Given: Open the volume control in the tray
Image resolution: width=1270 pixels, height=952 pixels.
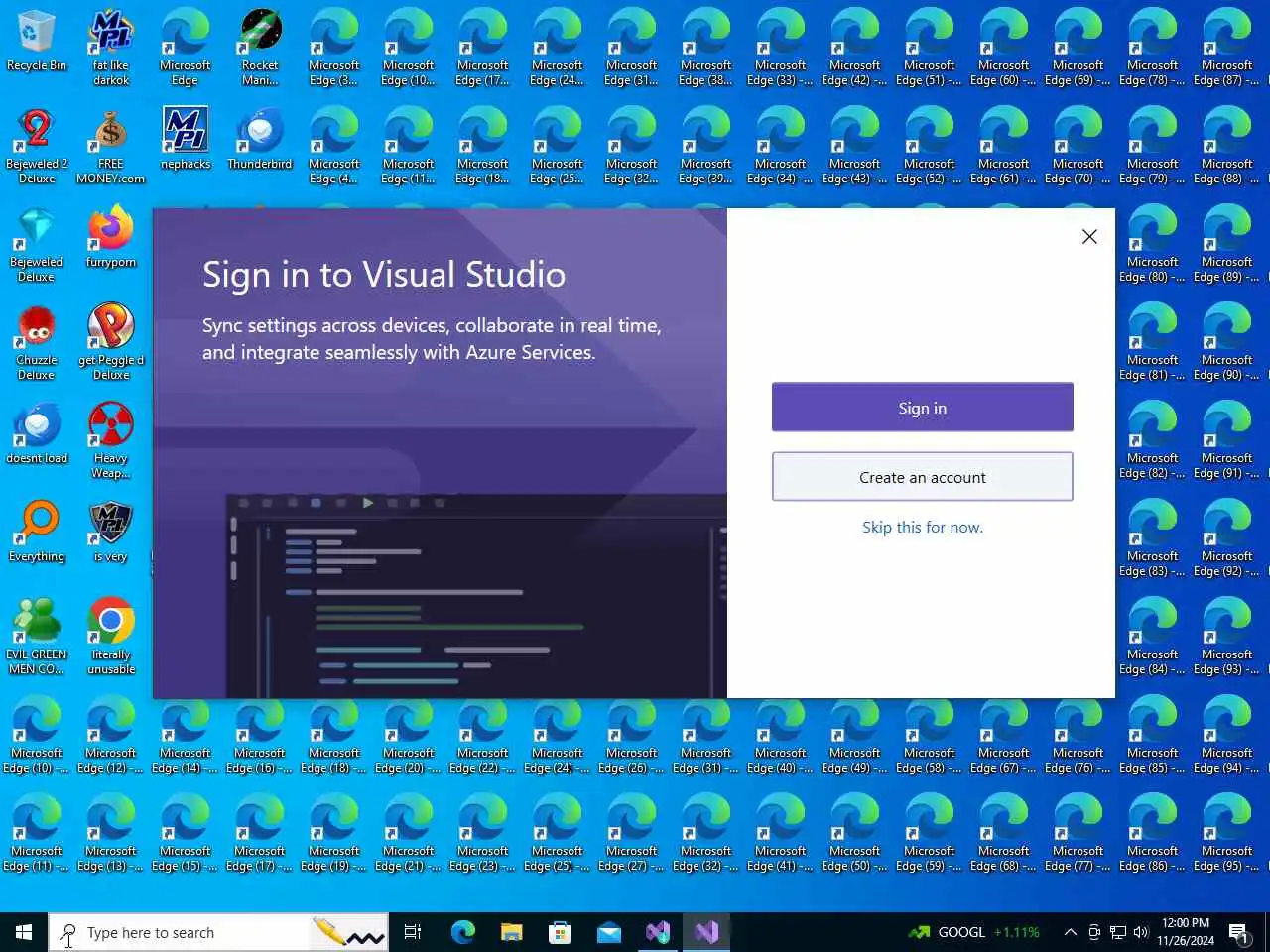Looking at the screenshot, I should pyautogui.click(x=1140, y=932).
